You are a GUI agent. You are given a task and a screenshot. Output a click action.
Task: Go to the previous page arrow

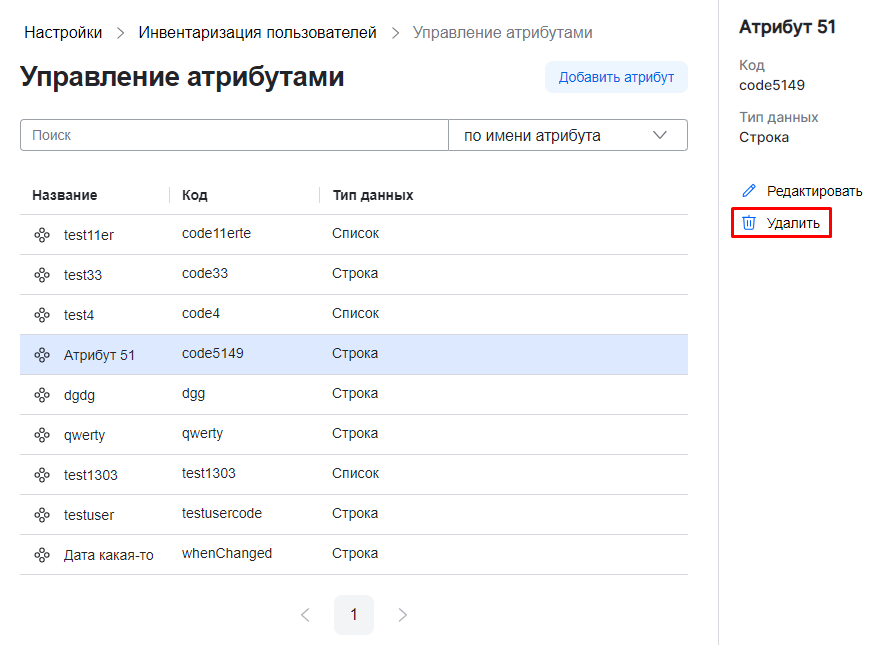coord(305,615)
